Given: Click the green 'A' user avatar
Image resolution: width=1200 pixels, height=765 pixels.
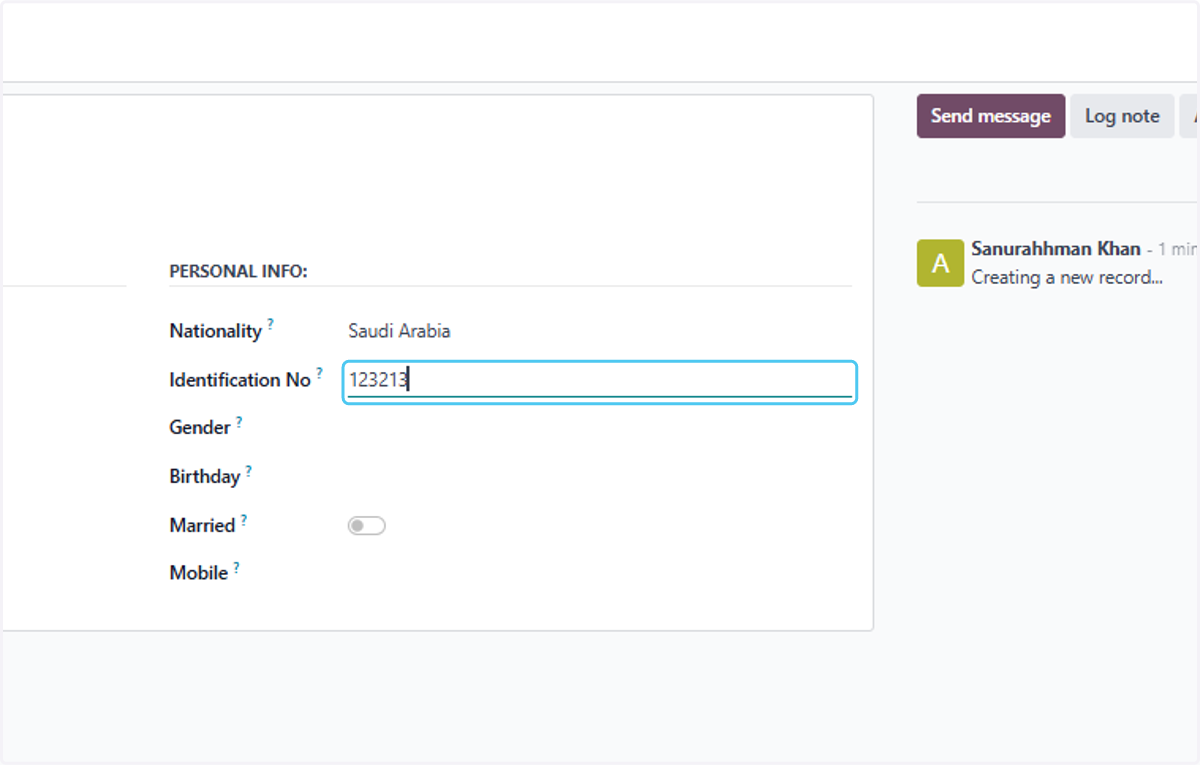Looking at the screenshot, I should point(940,263).
